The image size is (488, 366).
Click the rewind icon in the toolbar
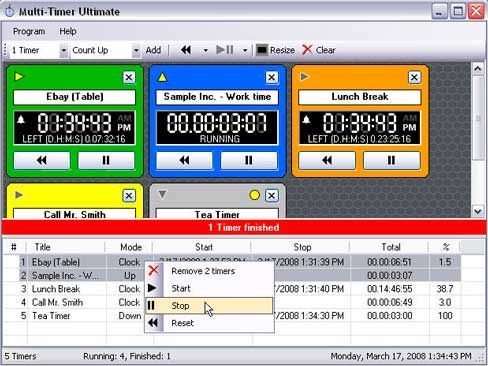186,50
